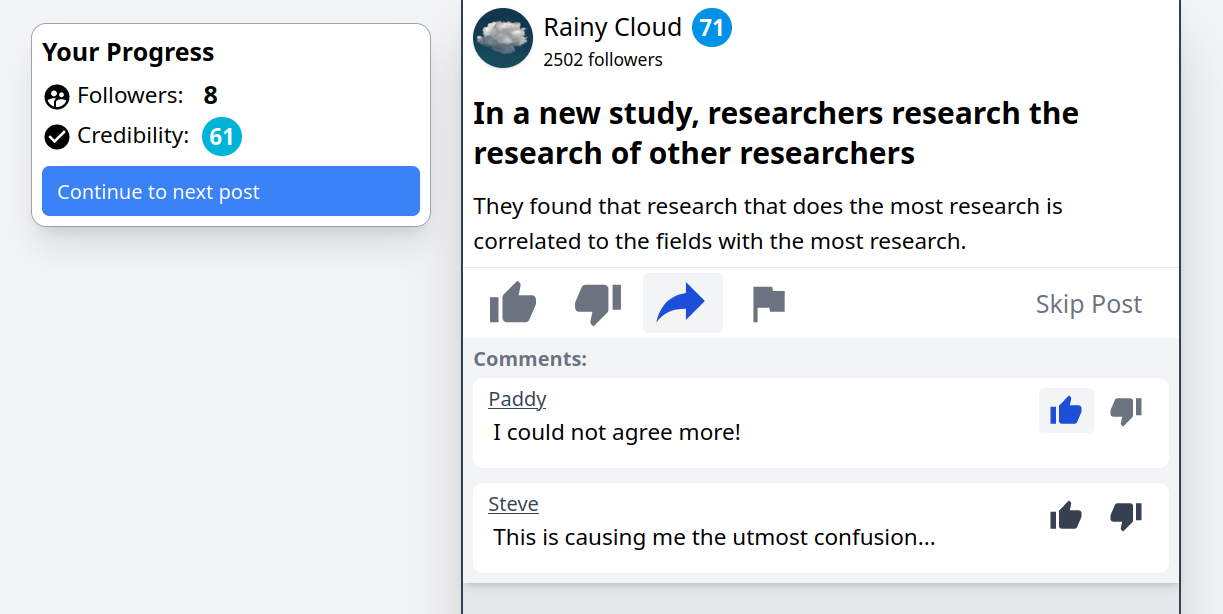This screenshot has width=1223, height=614.
Task: Thumbs up Steve's comment
Action: coord(1066,516)
